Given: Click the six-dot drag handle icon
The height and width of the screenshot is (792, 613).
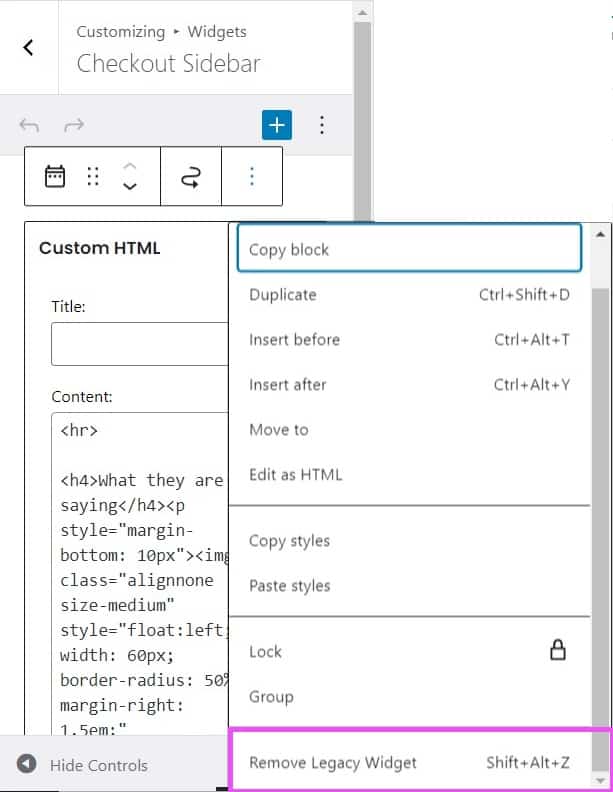Looking at the screenshot, I should (x=93, y=177).
